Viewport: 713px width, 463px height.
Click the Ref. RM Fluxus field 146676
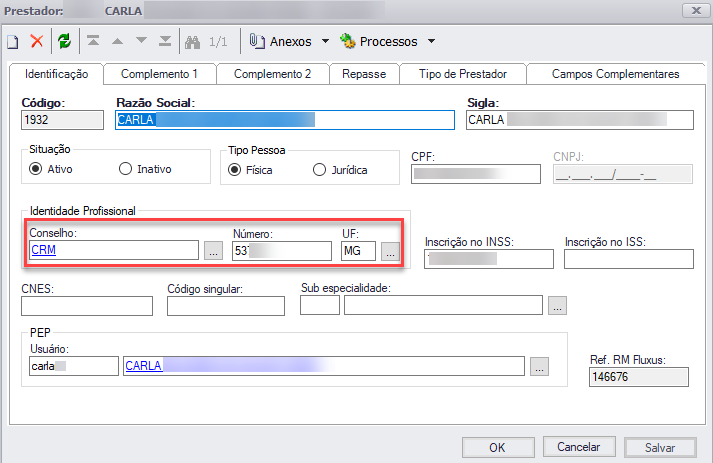(x=639, y=377)
